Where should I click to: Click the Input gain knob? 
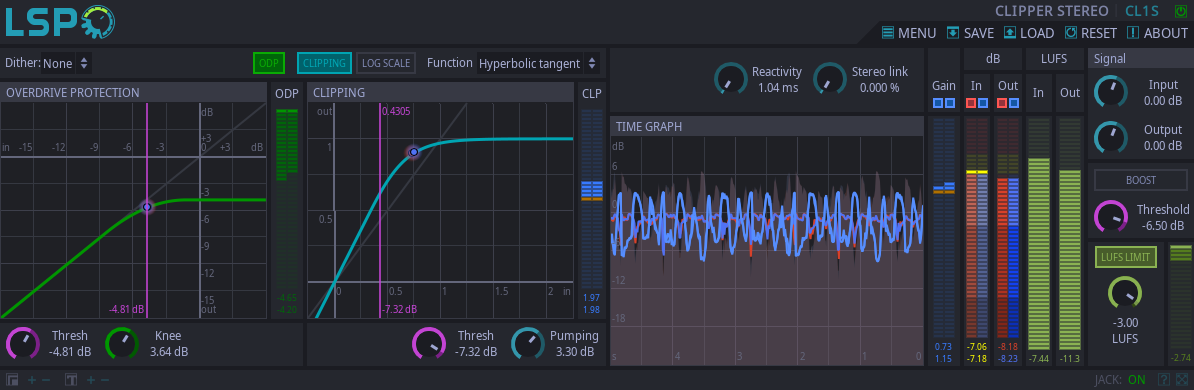click(1110, 91)
